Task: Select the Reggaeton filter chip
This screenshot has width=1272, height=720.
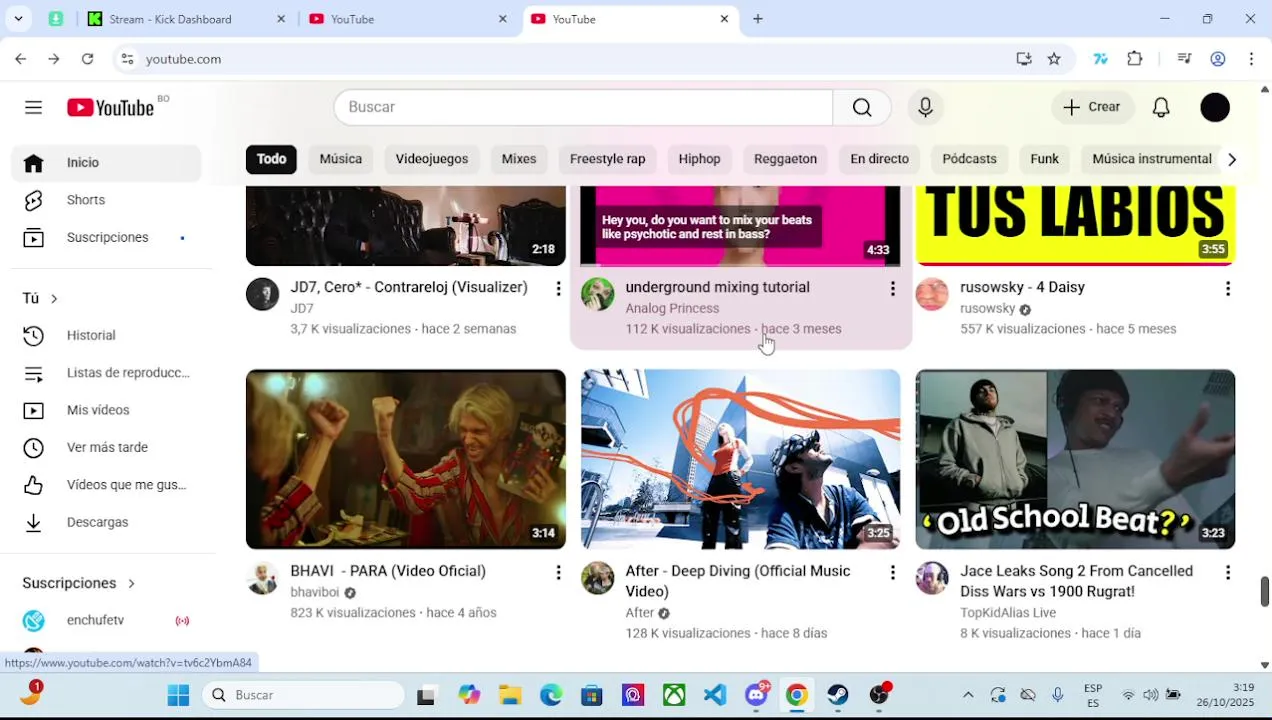Action: pyautogui.click(x=785, y=159)
